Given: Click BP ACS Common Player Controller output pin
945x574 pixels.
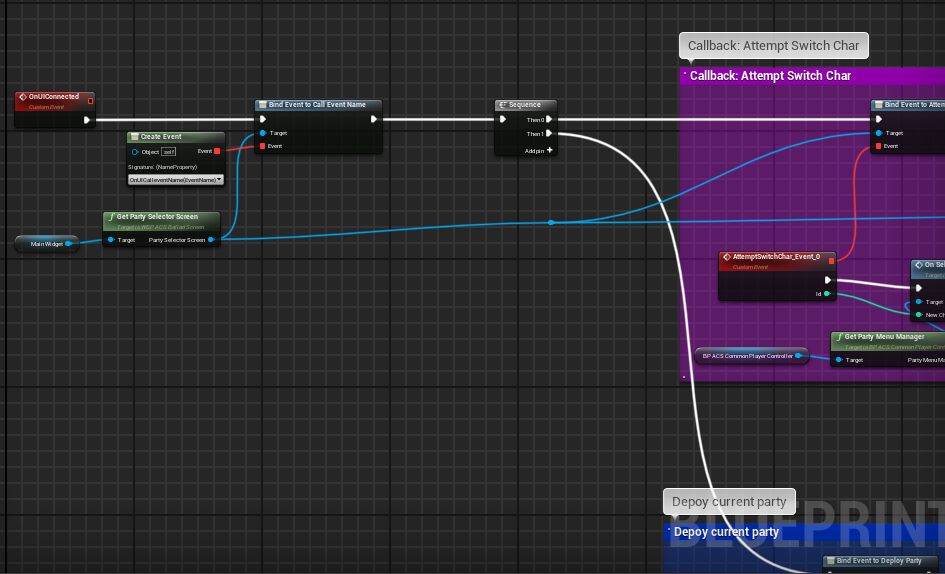Looking at the screenshot, I should [799, 356].
